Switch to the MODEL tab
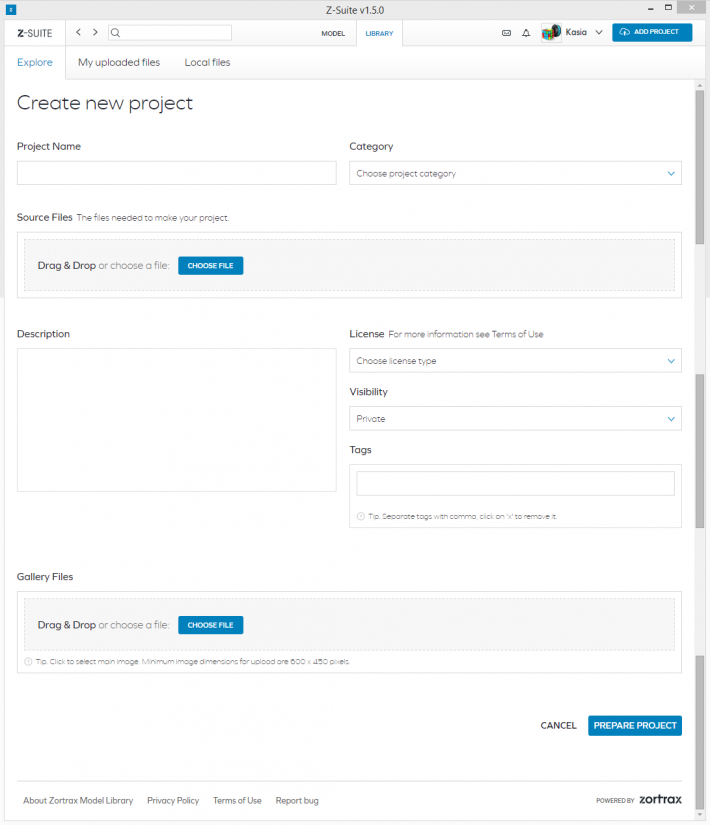Image resolution: width=710 pixels, height=825 pixels. click(x=333, y=33)
